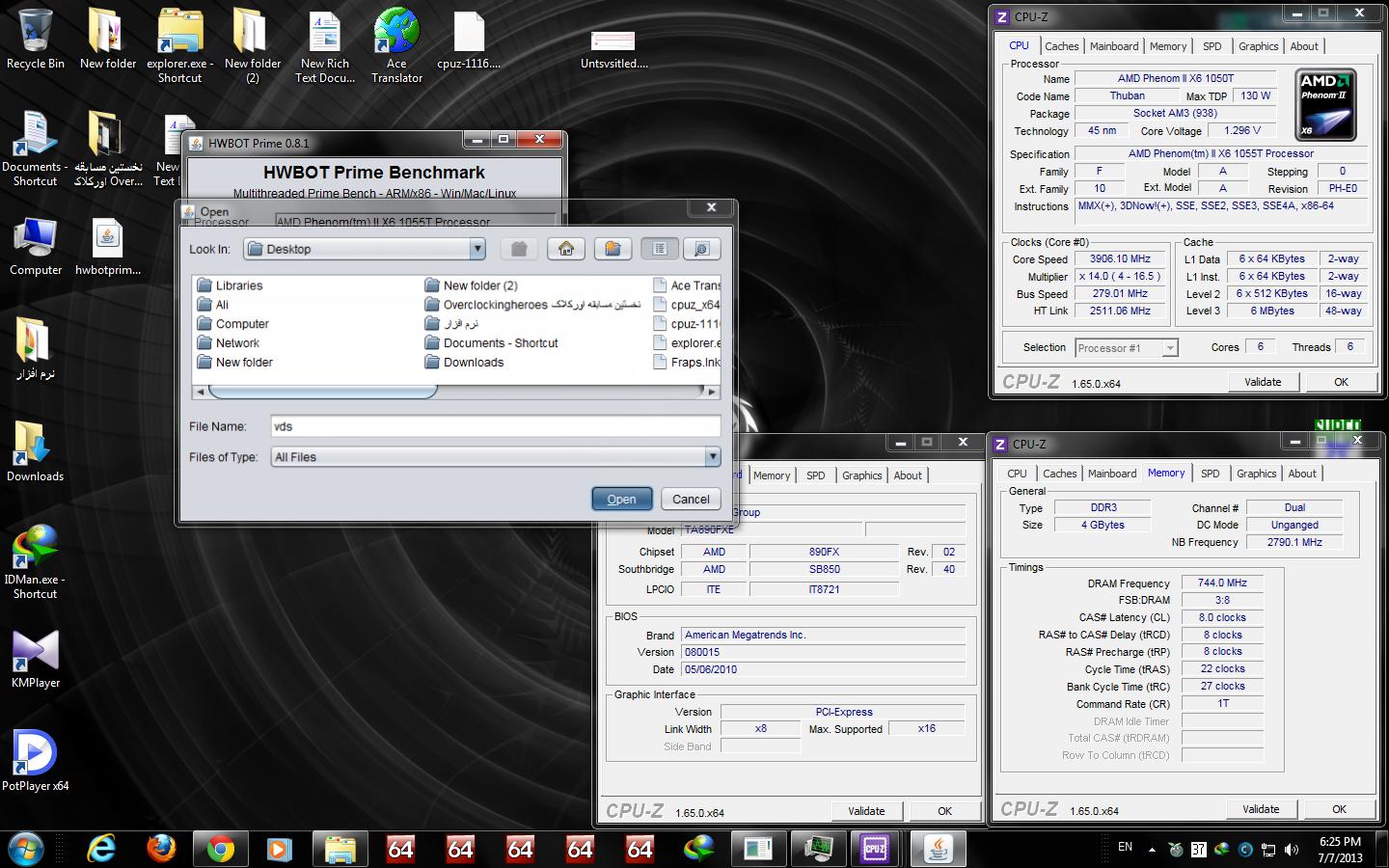Expand the Files of Type dropdown

[x=713, y=456]
